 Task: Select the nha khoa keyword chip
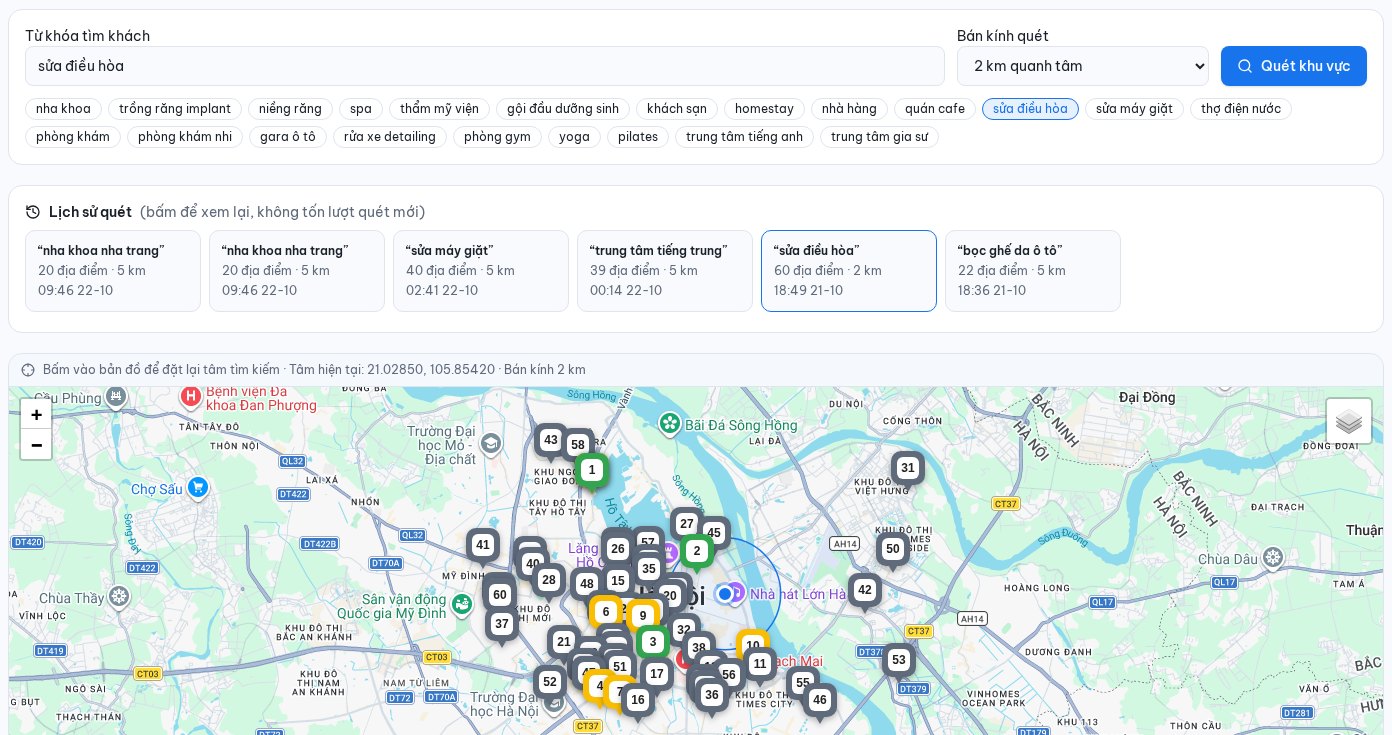[x=63, y=109]
